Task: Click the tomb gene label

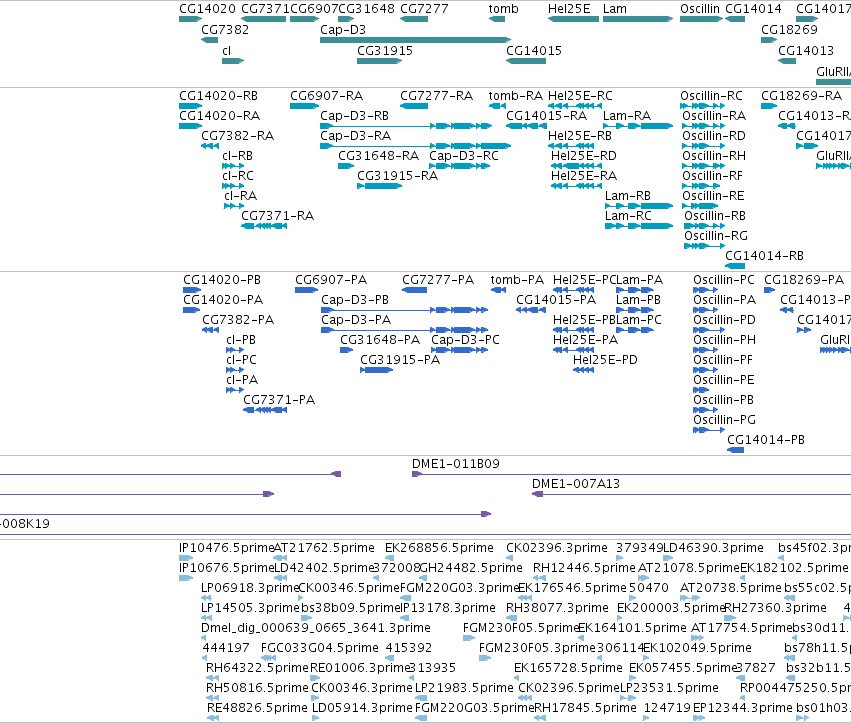Action: coord(503,9)
